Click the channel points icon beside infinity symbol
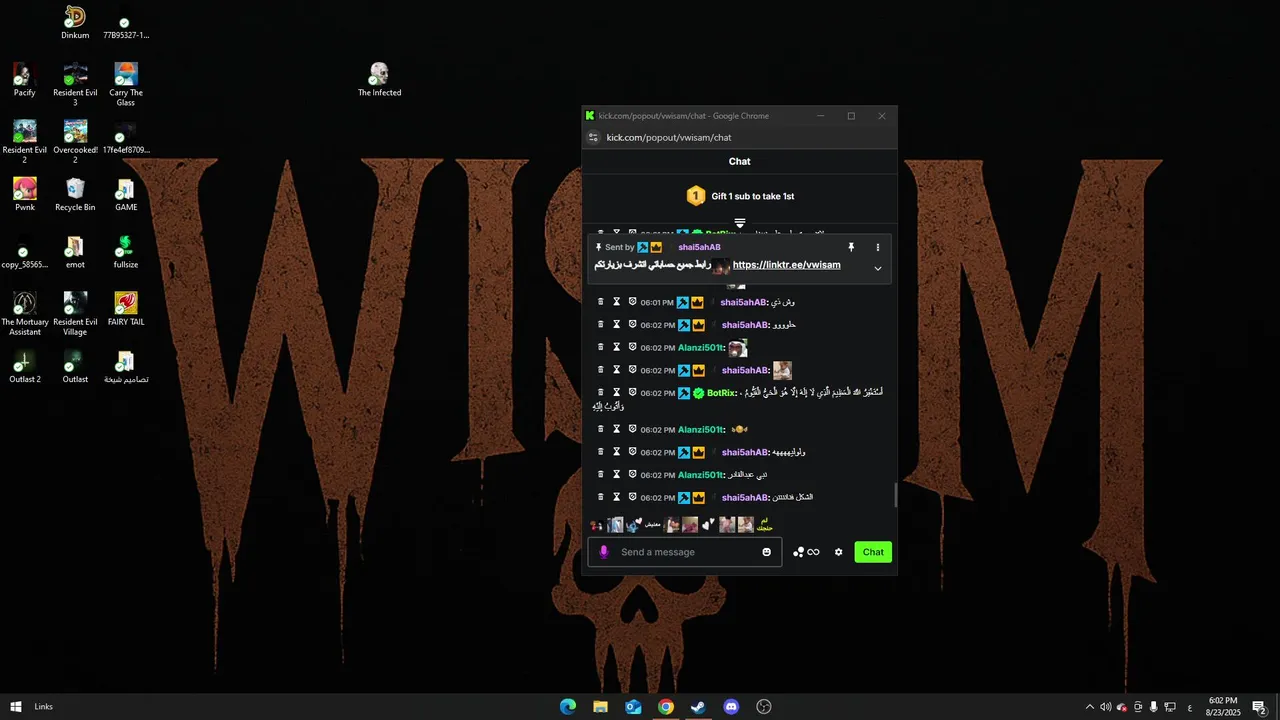1280x720 pixels. pos(798,552)
